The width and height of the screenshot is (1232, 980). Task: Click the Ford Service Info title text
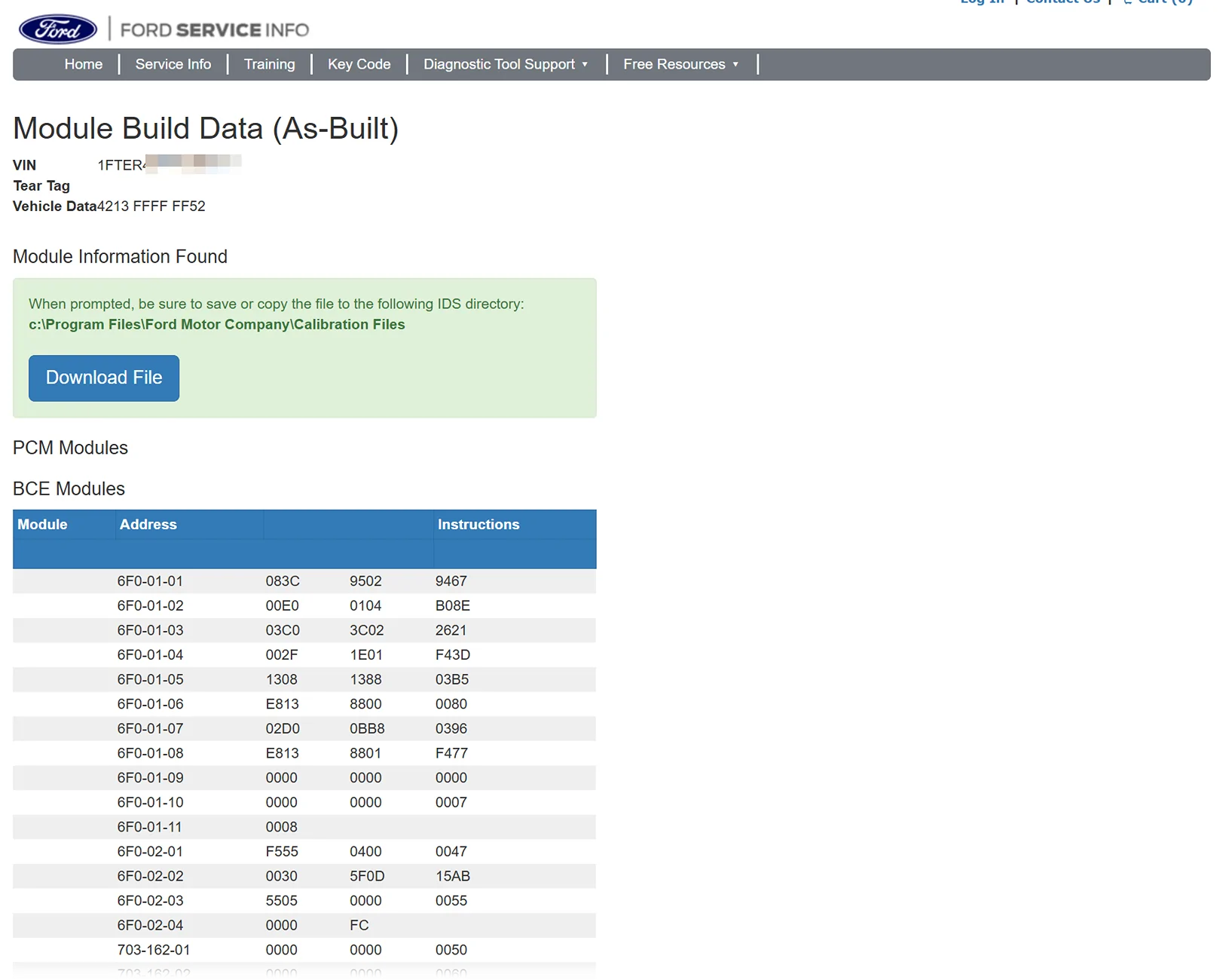pos(215,30)
